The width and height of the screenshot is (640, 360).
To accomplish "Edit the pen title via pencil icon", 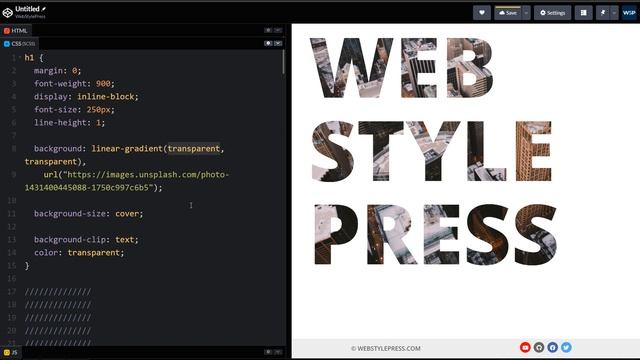I will pos(44,9).
